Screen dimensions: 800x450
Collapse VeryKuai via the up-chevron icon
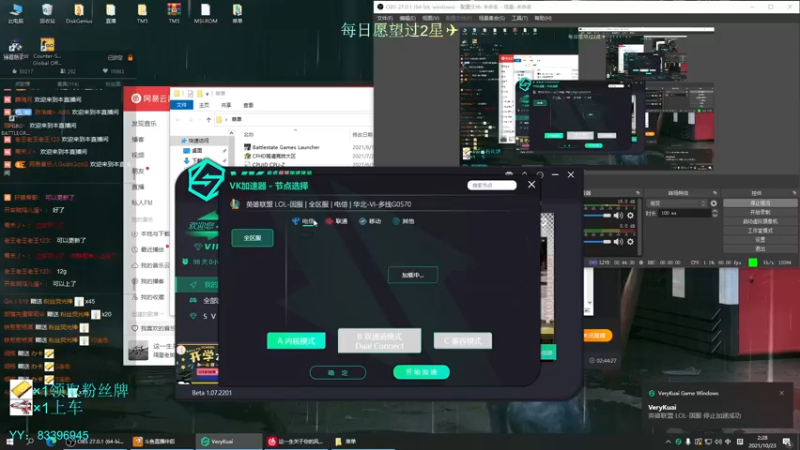(x=524, y=174)
